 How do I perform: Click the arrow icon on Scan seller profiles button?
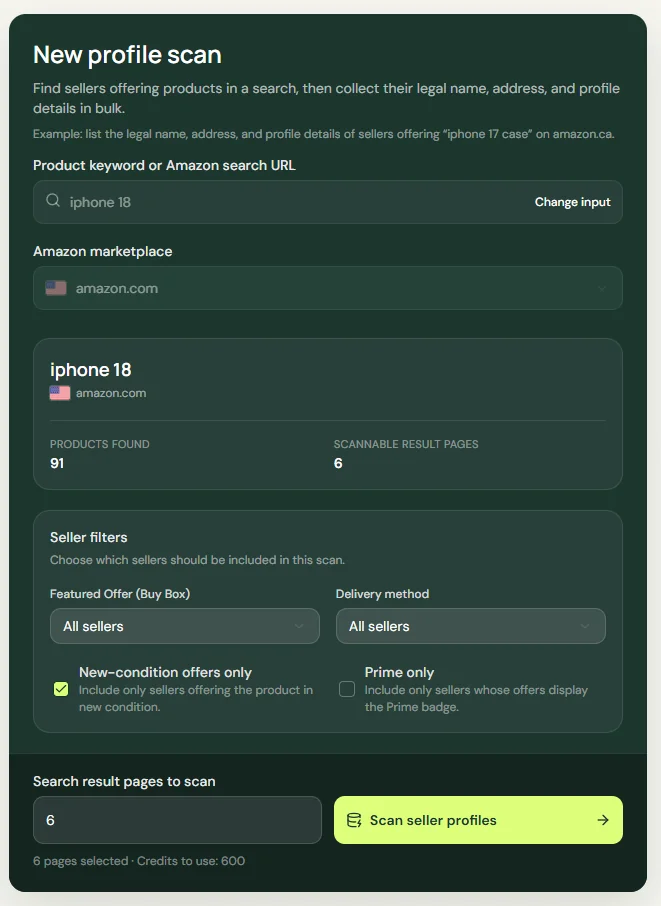[603, 820]
